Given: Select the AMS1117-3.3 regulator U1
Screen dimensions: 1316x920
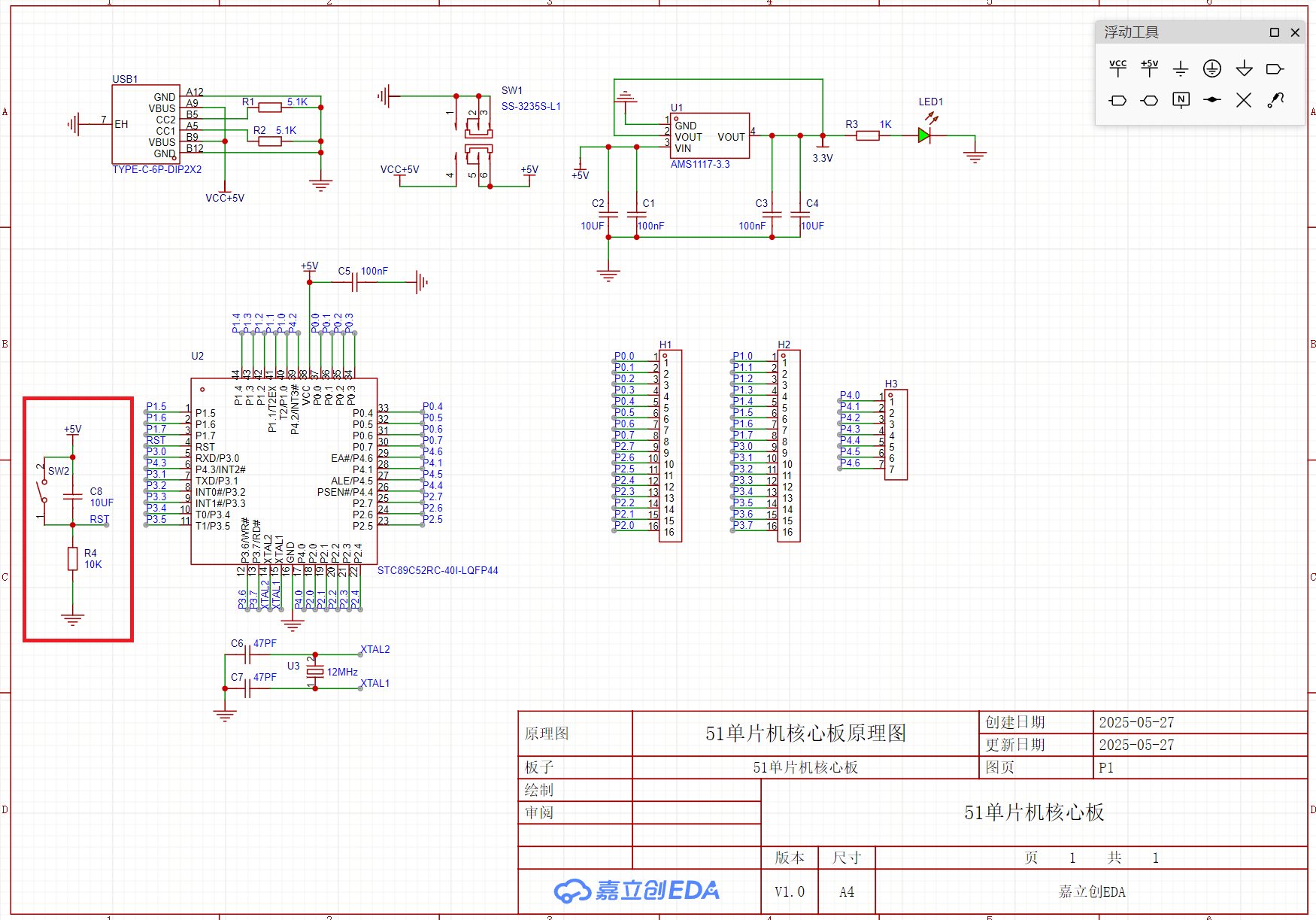Looking at the screenshot, I should (x=710, y=135).
